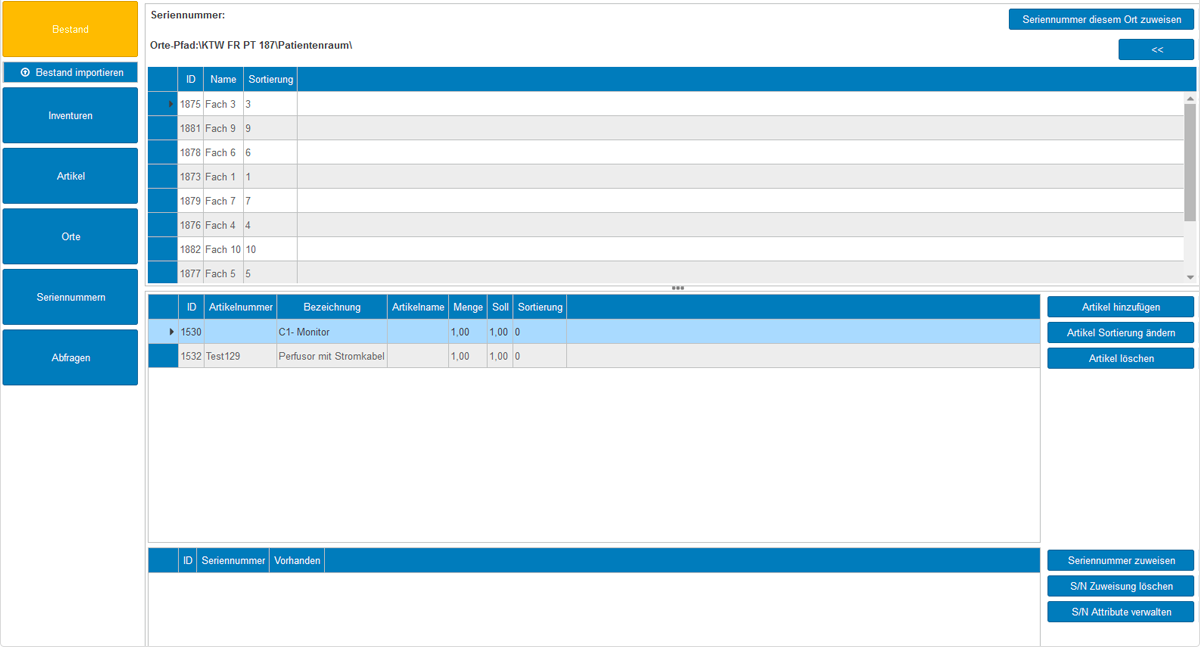
Task: Click Artikel Sortierung ändern button
Action: [1120, 332]
